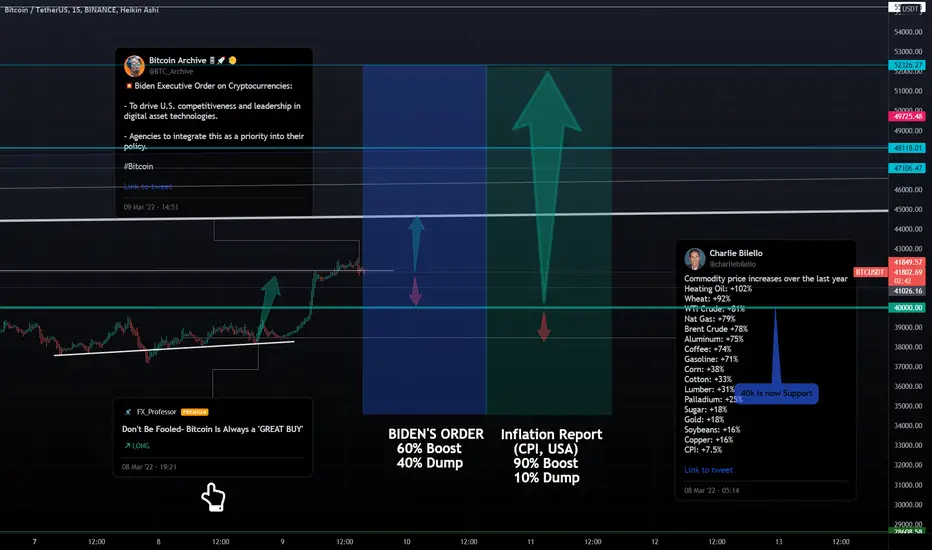This screenshot has width=932, height=550.
Task: Select the 'Inflation Report' text annotation
Action: click(x=551, y=435)
